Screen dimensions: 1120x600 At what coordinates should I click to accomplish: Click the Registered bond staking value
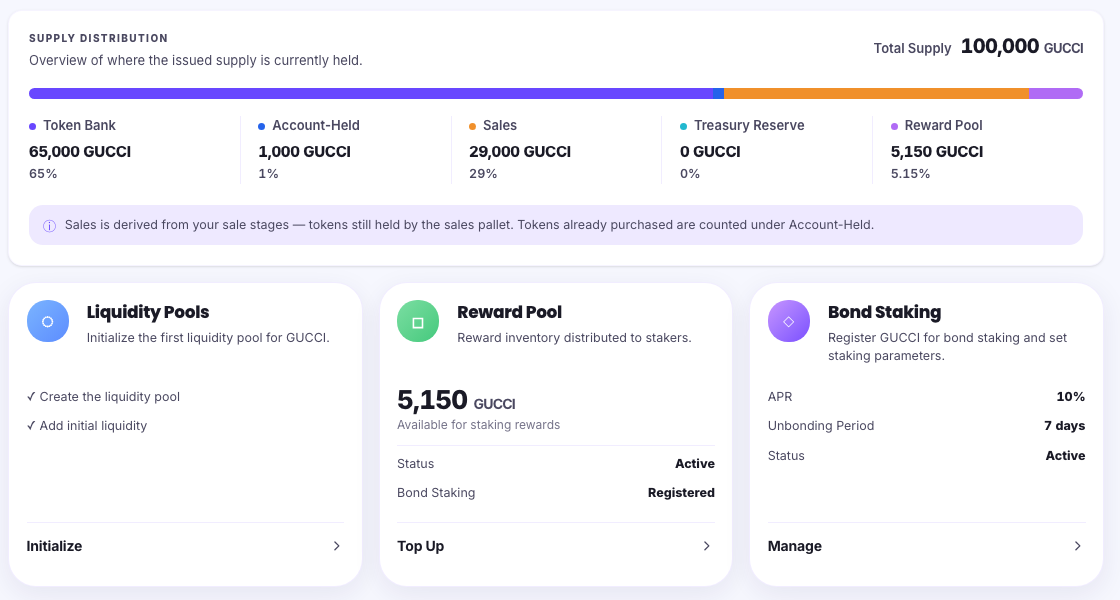coord(681,493)
